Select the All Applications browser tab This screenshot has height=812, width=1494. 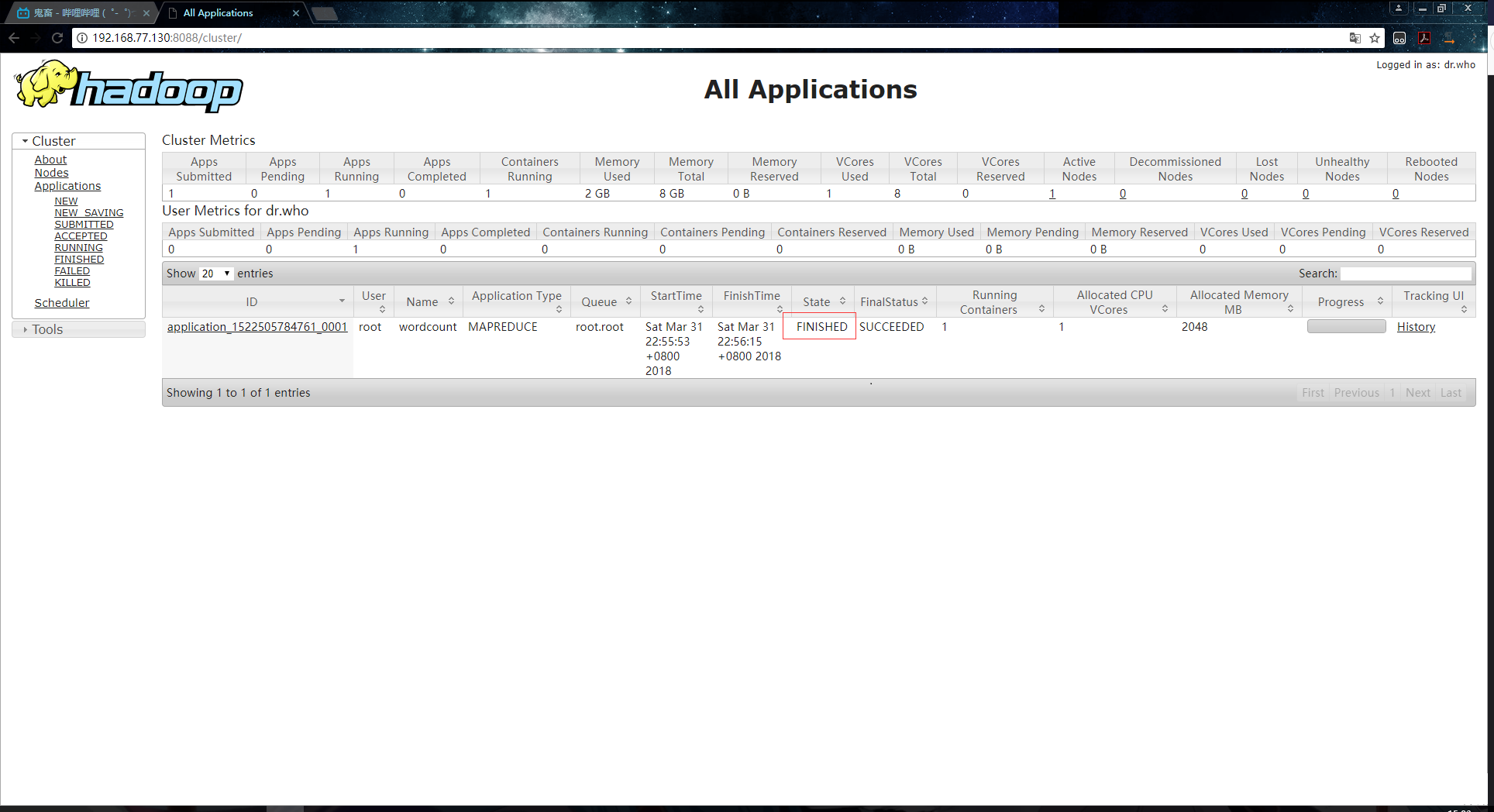(232, 13)
